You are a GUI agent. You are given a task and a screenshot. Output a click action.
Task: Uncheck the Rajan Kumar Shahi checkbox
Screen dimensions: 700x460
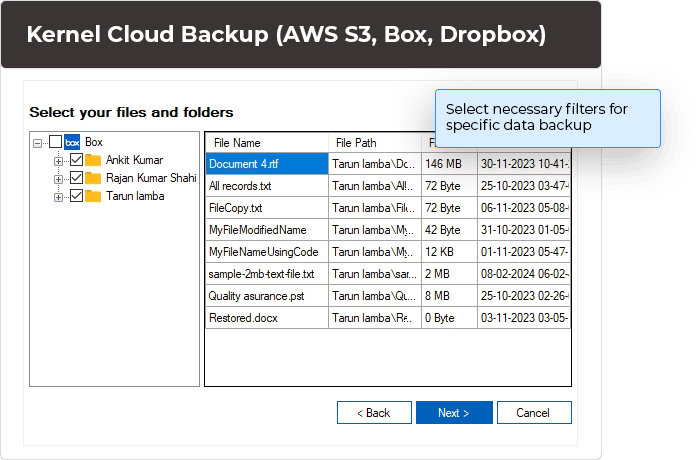[76, 178]
